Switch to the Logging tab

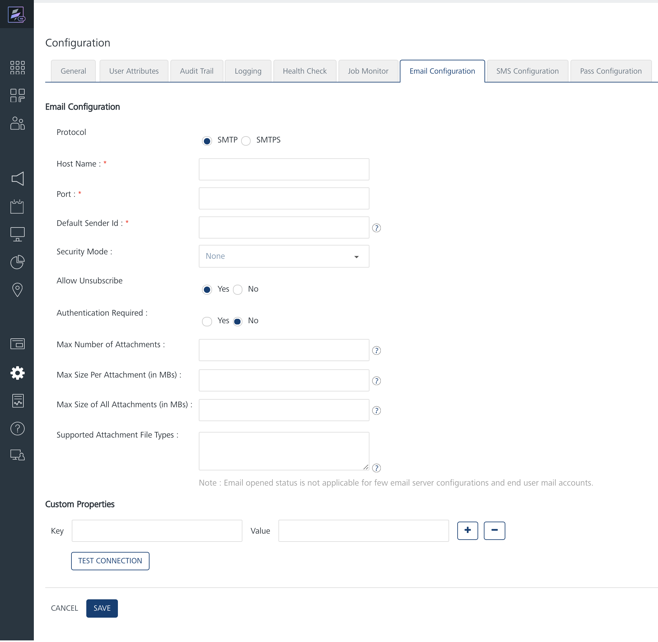pos(248,71)
